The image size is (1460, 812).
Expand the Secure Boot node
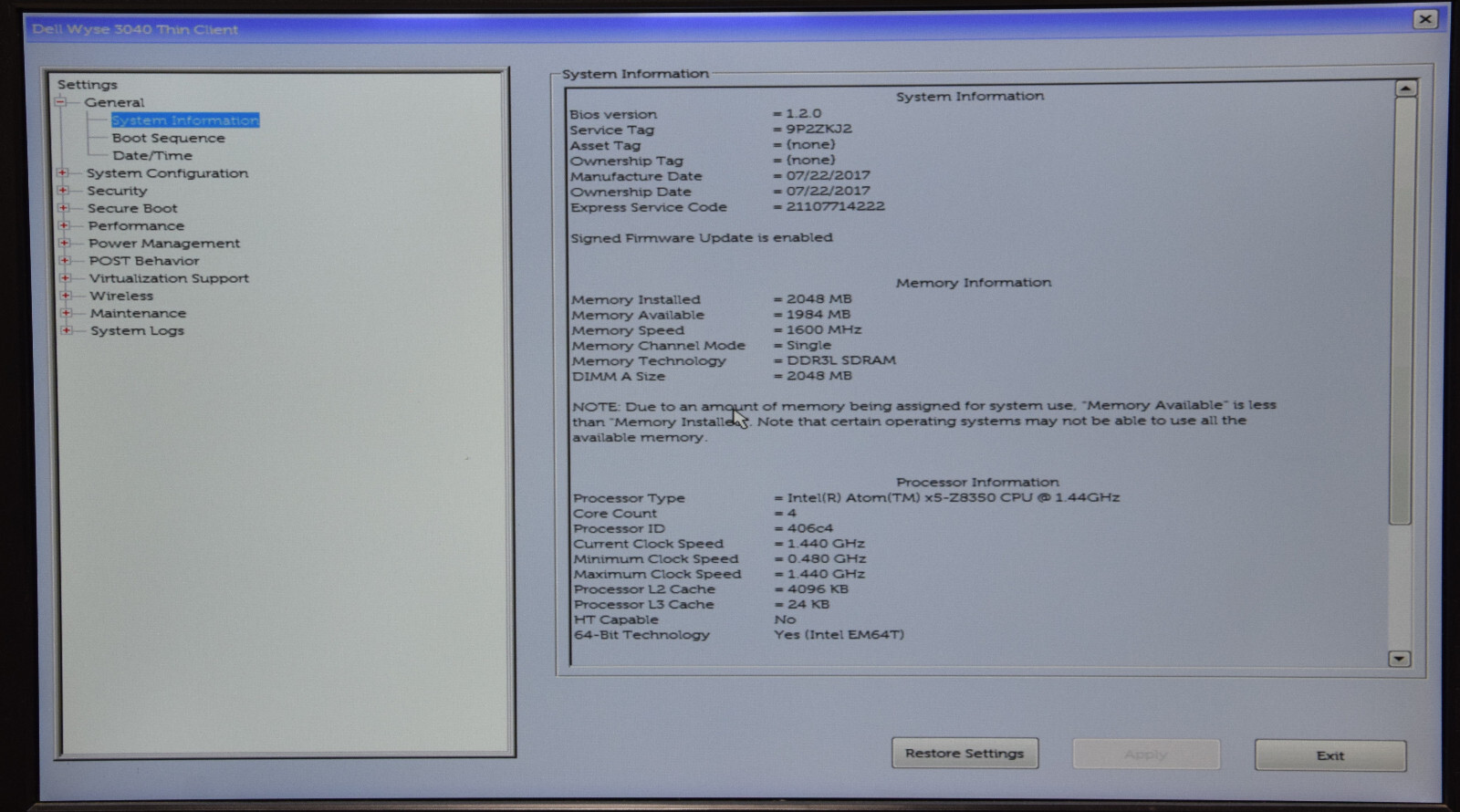pyautogui.click(x=64, y=207)
